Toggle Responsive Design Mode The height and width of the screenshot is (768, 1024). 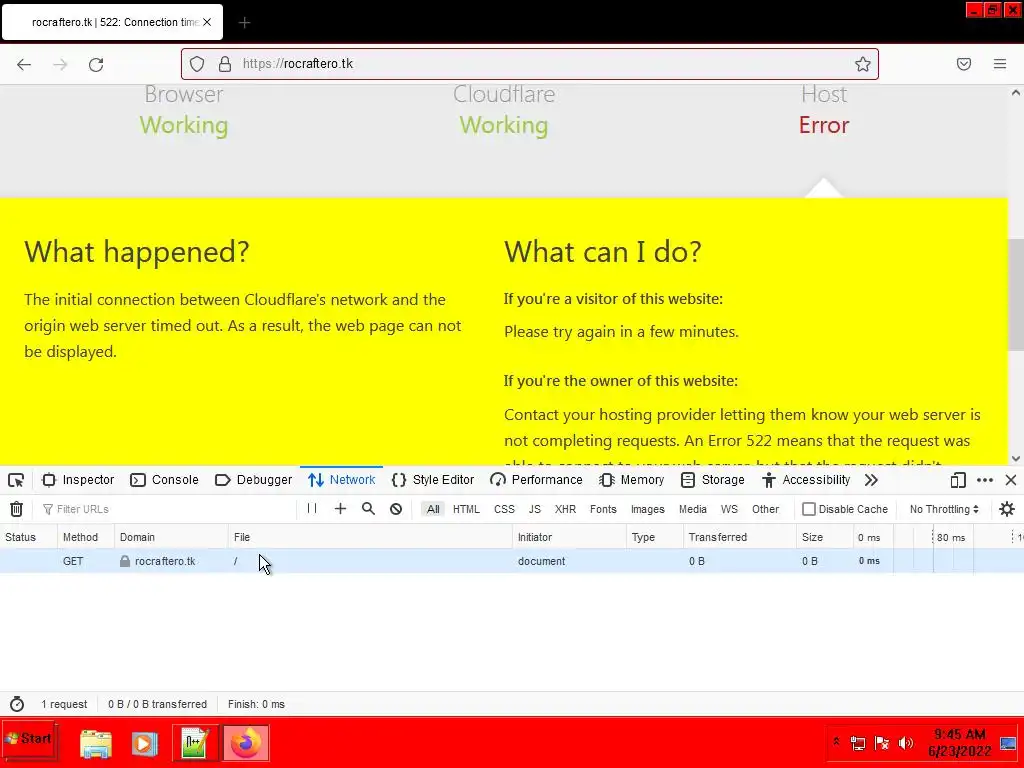pos(958,480)
